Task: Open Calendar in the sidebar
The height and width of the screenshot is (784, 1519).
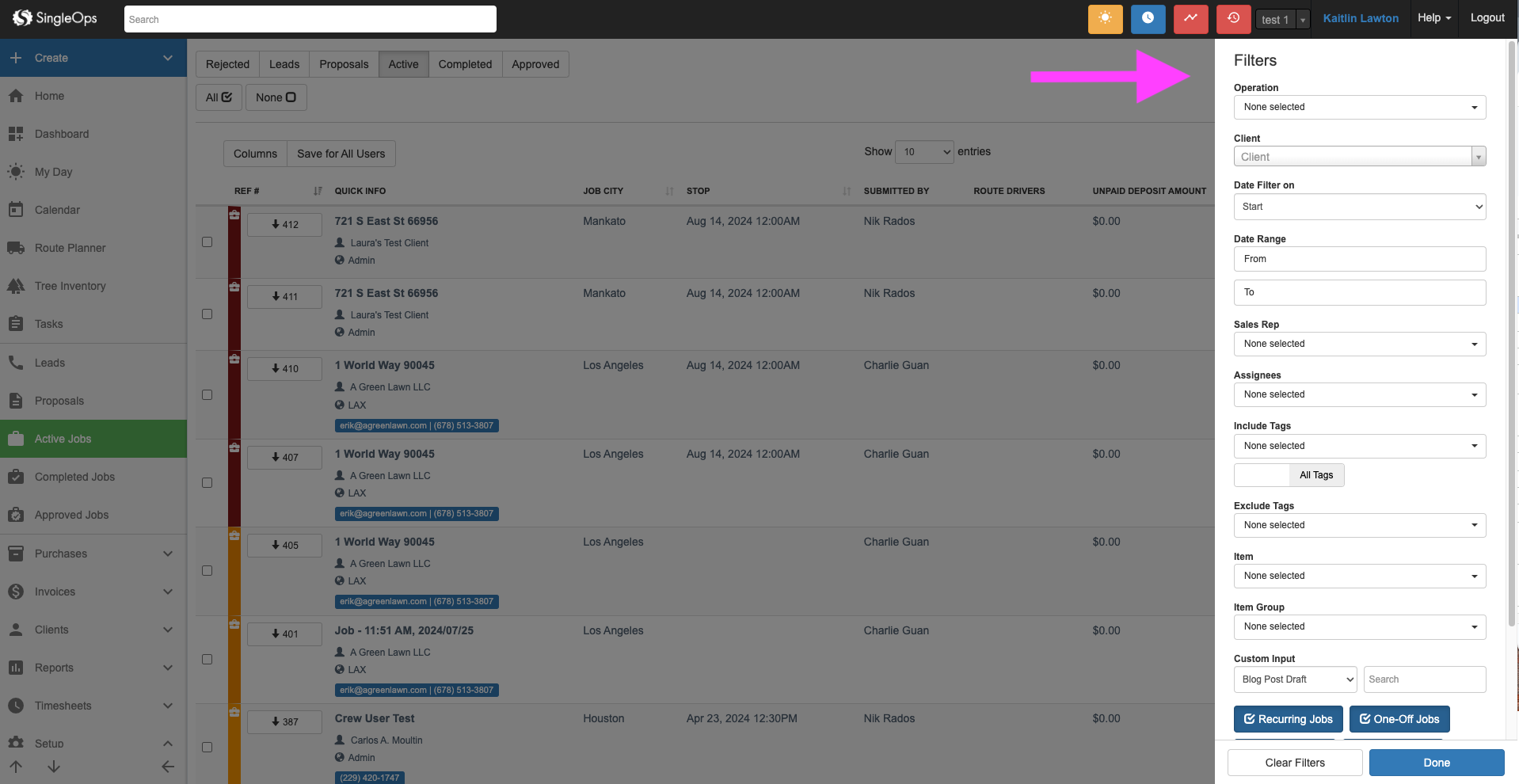Action: click(x=57, y=210)
